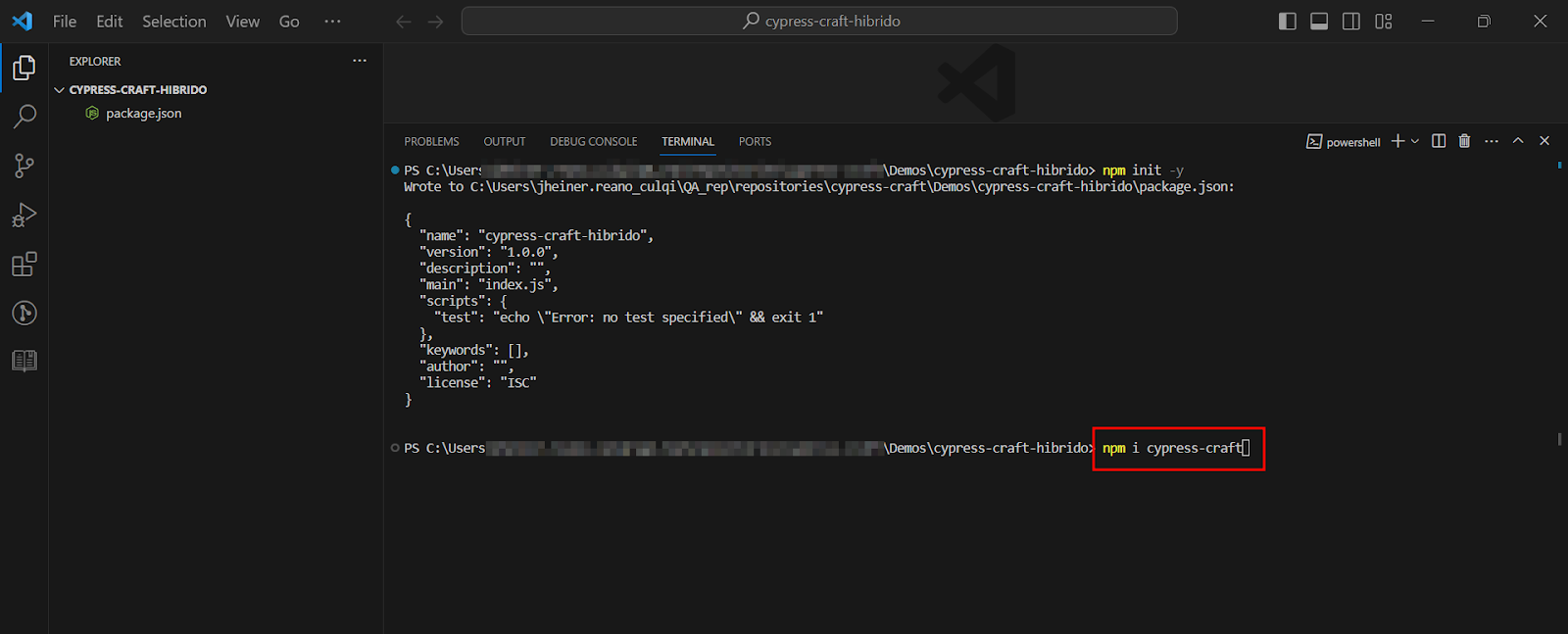Click the "npm init -y" command text
The image size is (1568, 634).
(1143, 171)
